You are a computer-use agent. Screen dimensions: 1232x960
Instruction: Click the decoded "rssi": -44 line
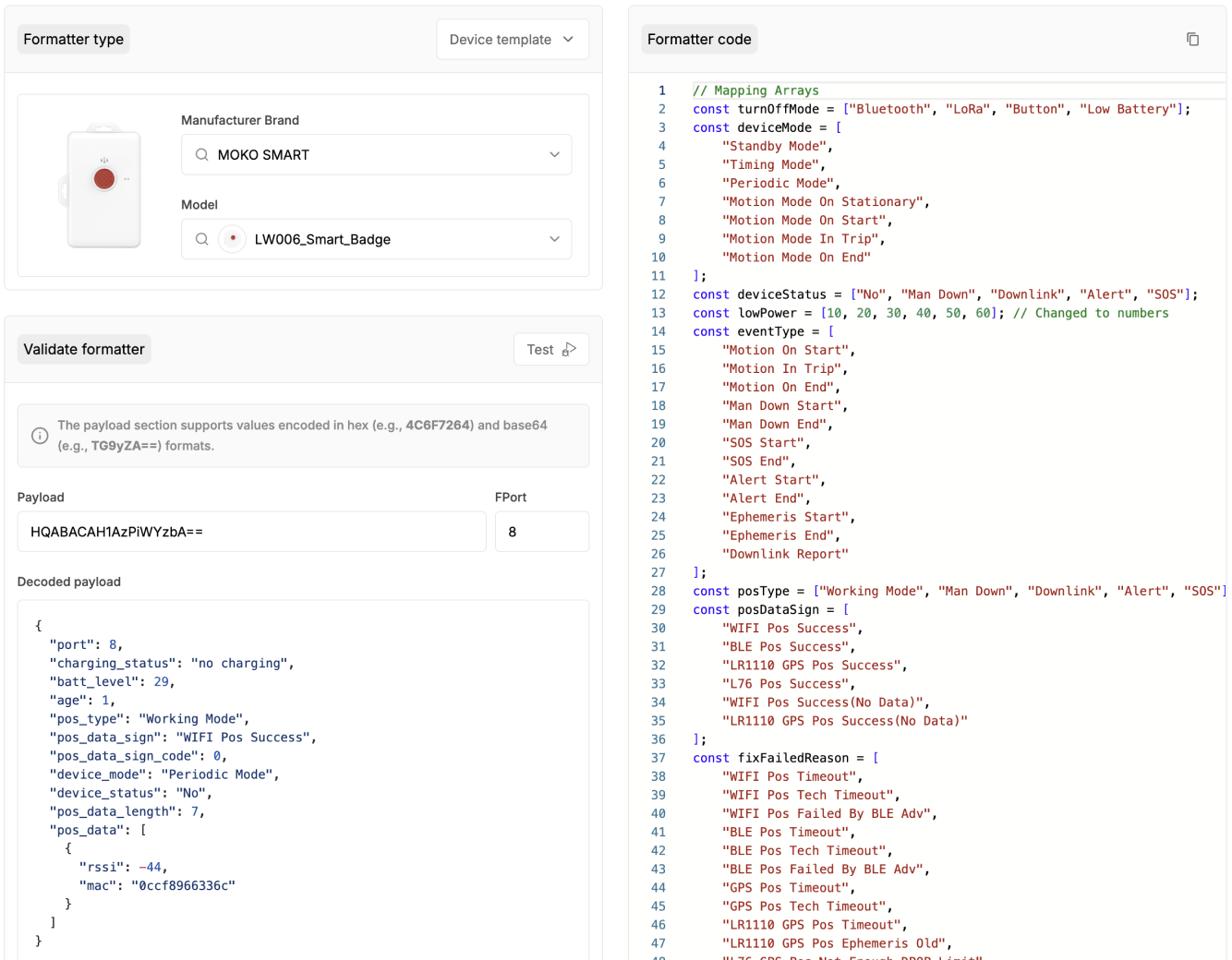pyautogui.click(x=123, y=867)
